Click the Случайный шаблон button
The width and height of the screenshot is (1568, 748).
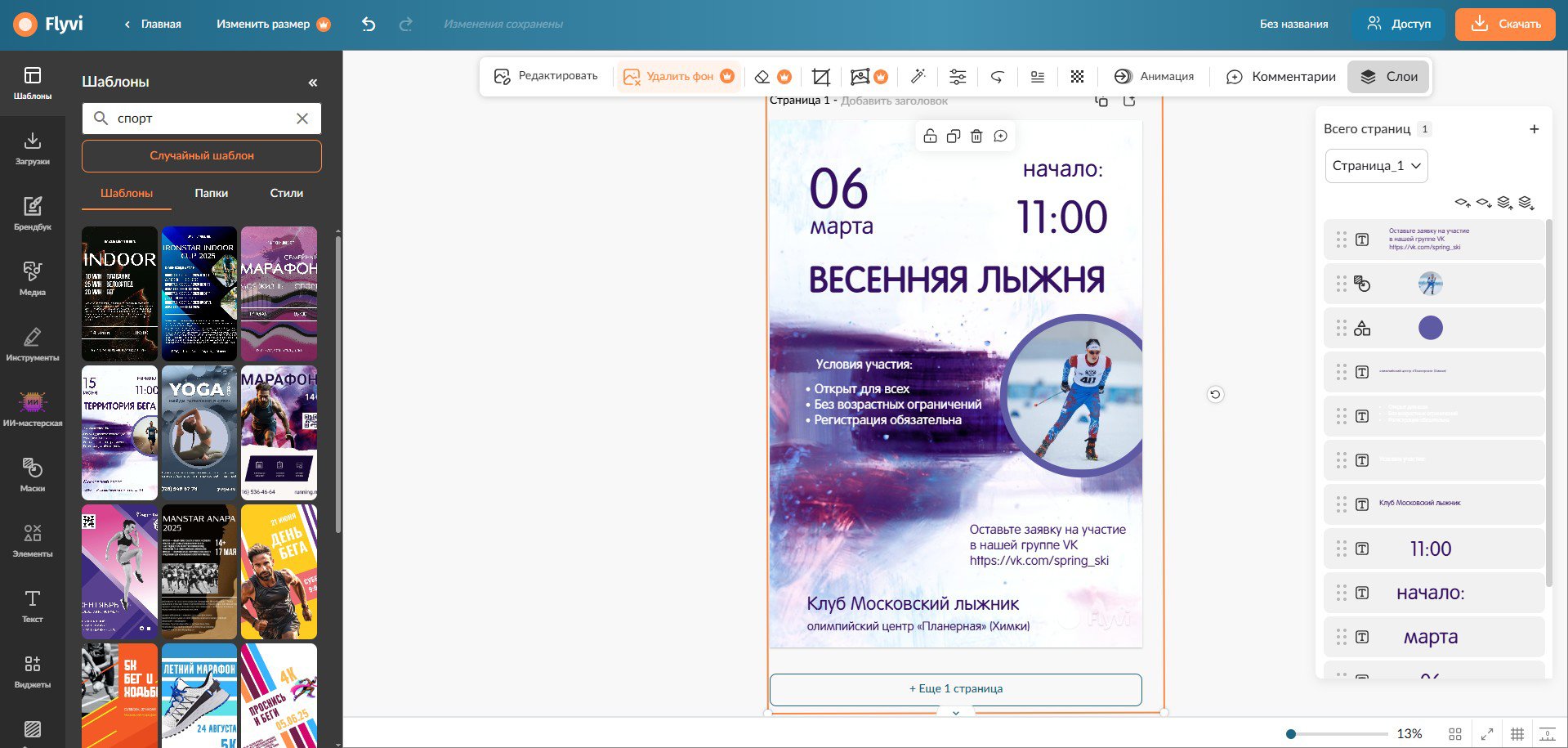[x=202, y=156]
